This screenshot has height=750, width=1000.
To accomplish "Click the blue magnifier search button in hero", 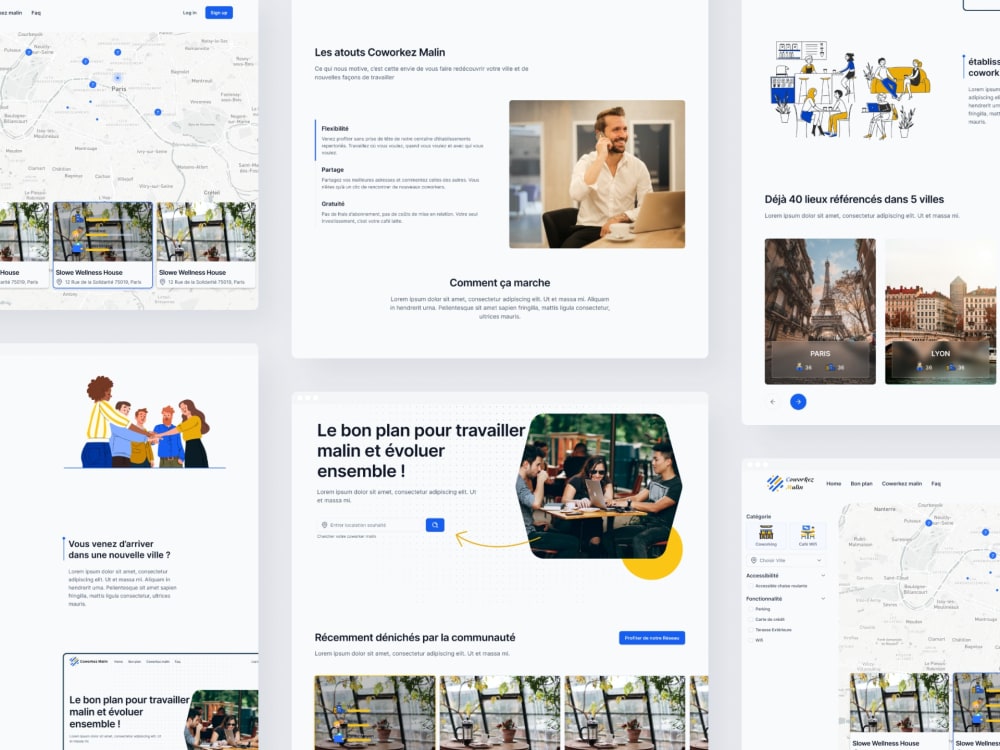I will [435, 525].
